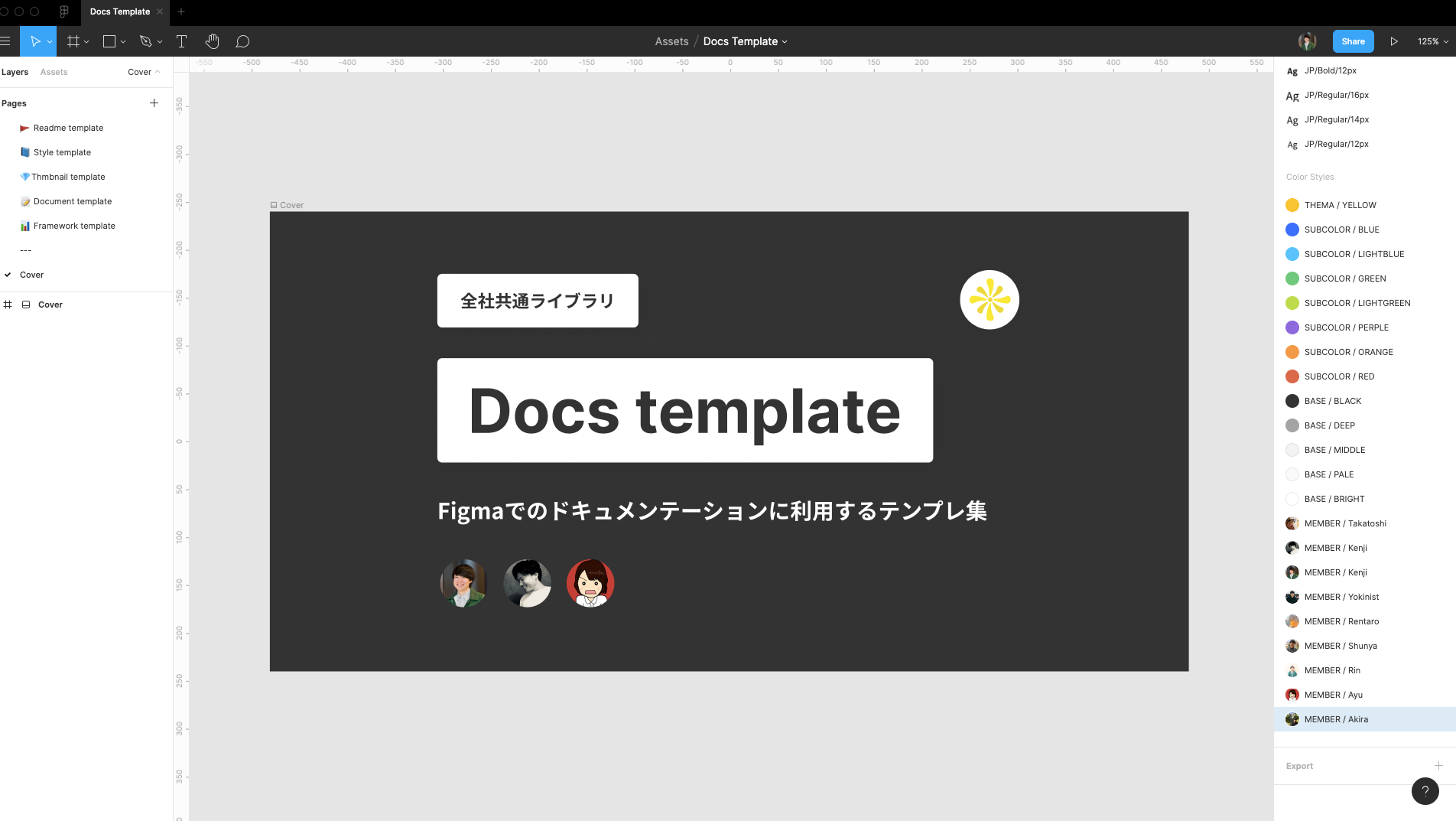Open the help question mark button
1456x821 pixels.
pyautogui.click(x=1425, y=791)
